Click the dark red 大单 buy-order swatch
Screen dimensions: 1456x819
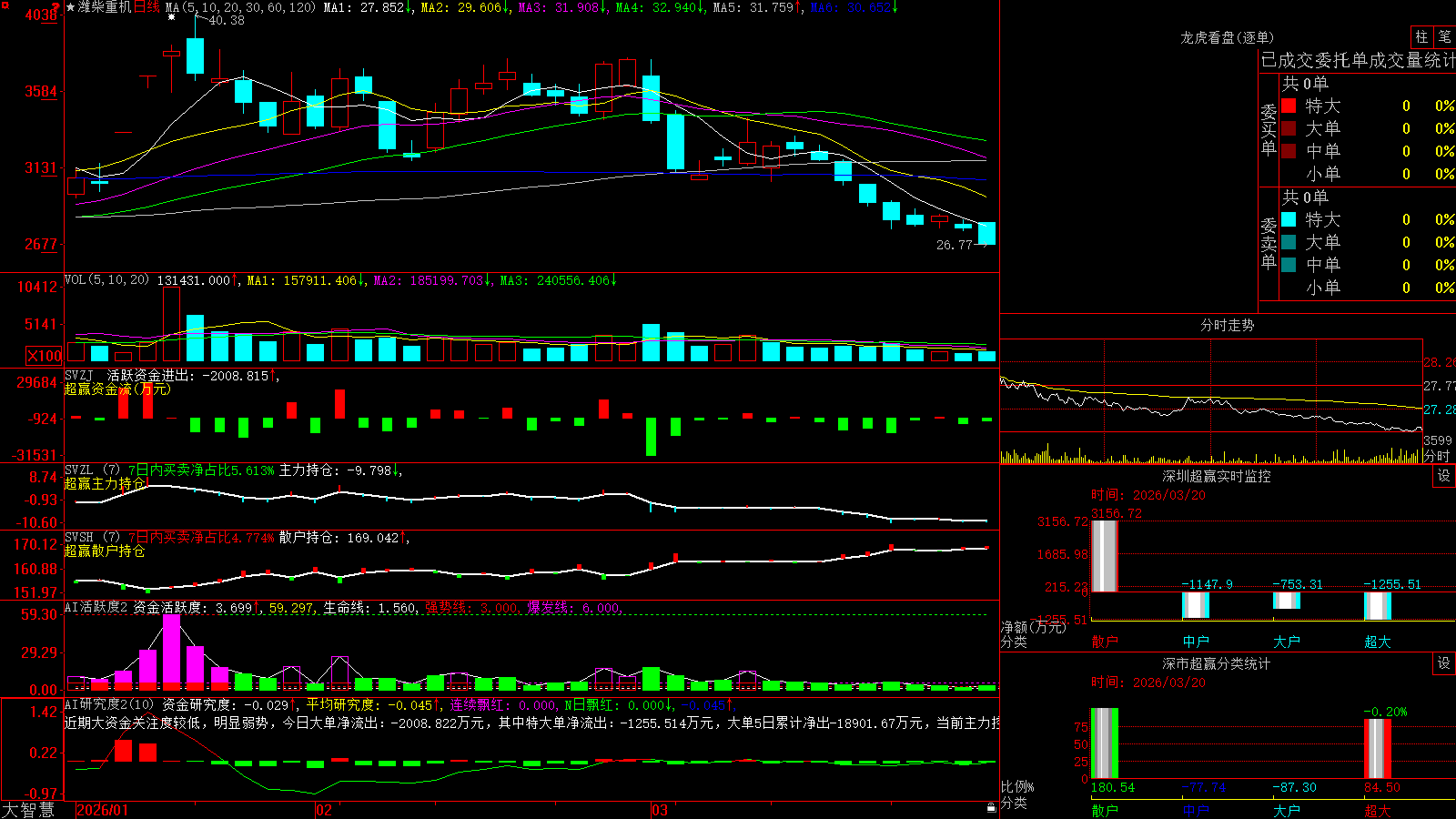point(1289,128)
